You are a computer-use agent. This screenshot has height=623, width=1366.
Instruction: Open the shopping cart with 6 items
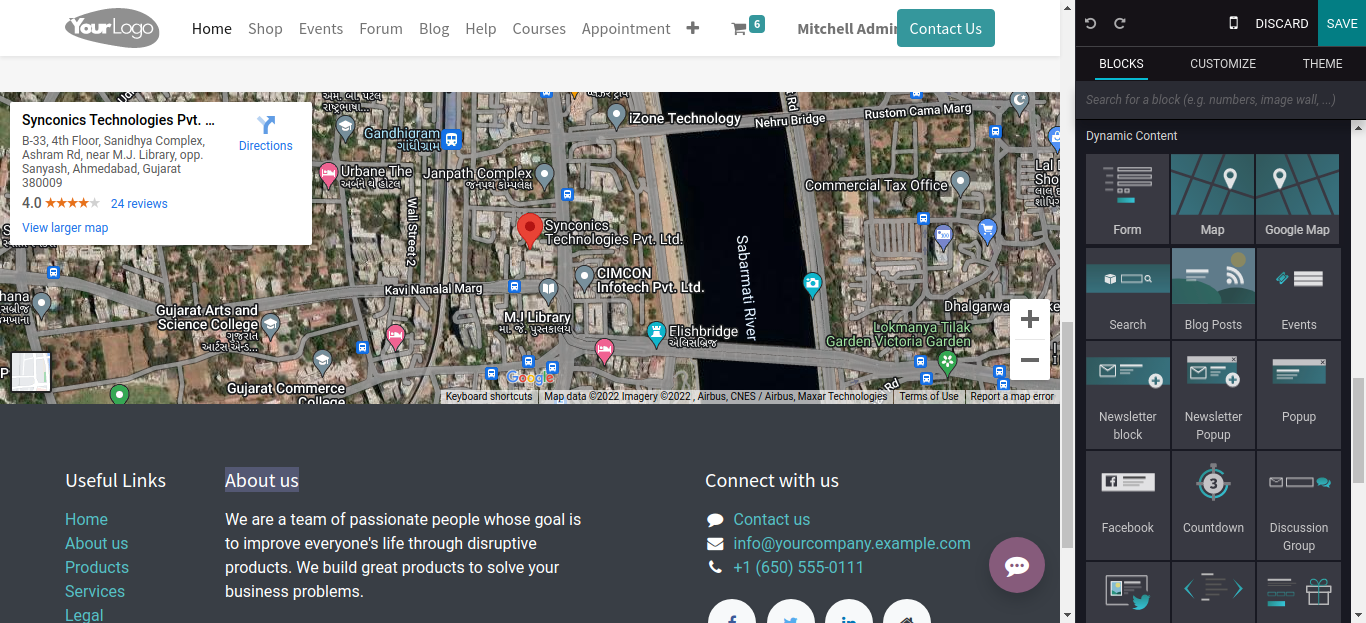pos(747,27)
